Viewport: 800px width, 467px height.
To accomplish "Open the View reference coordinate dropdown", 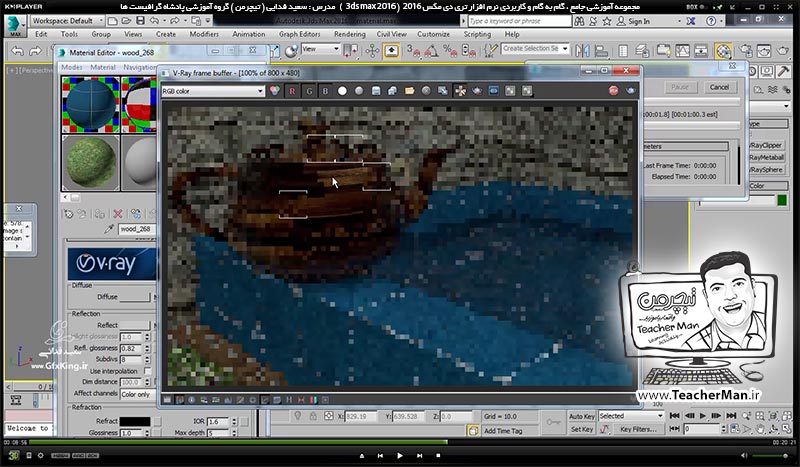I will click(320, 49).
